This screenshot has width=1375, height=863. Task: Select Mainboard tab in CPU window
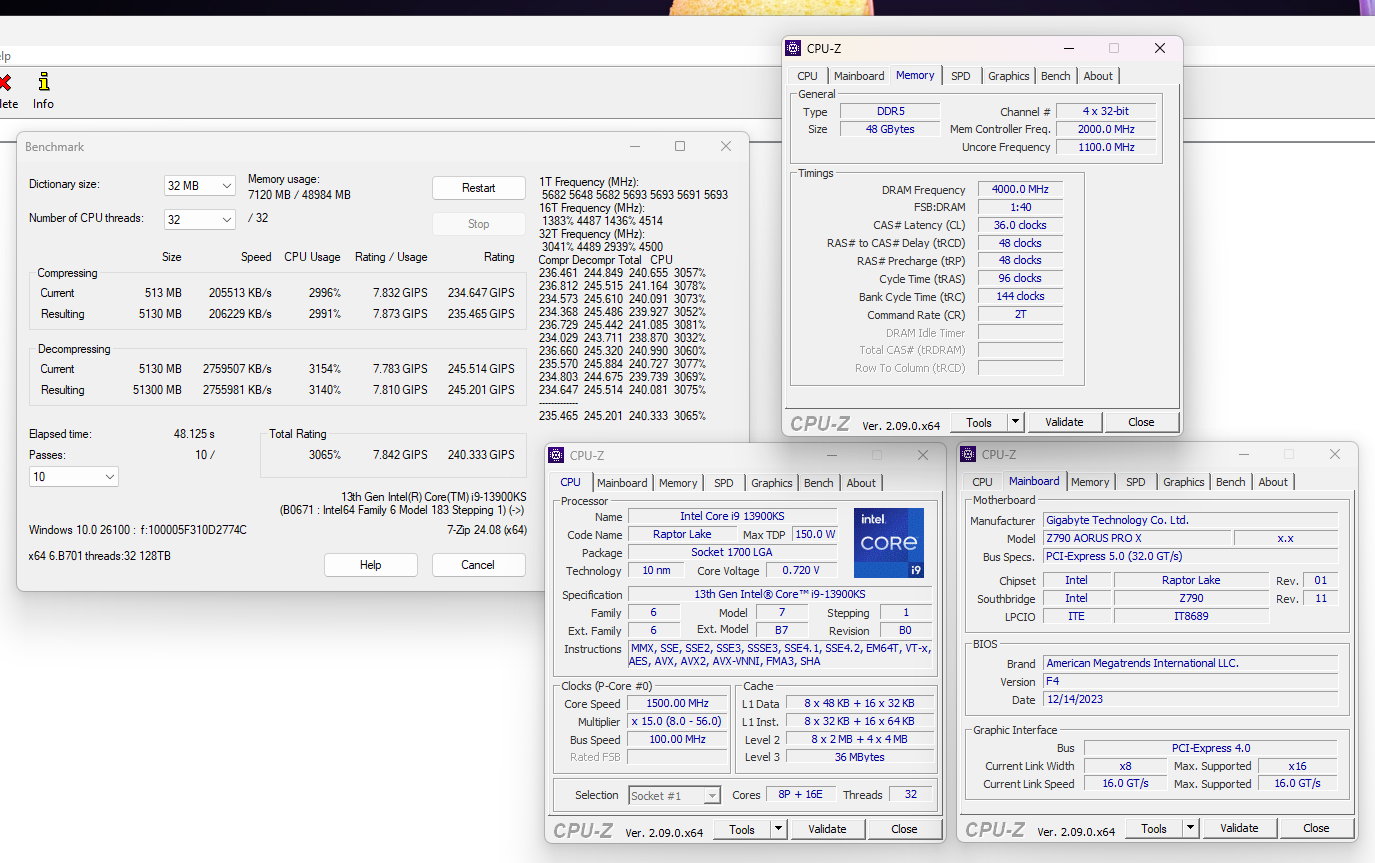622,483
